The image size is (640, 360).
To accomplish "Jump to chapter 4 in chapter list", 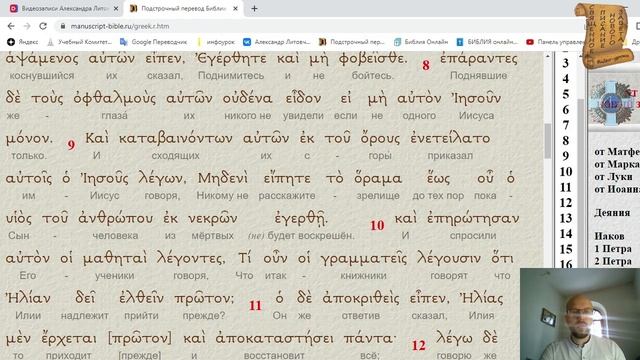I will (565, 79).
